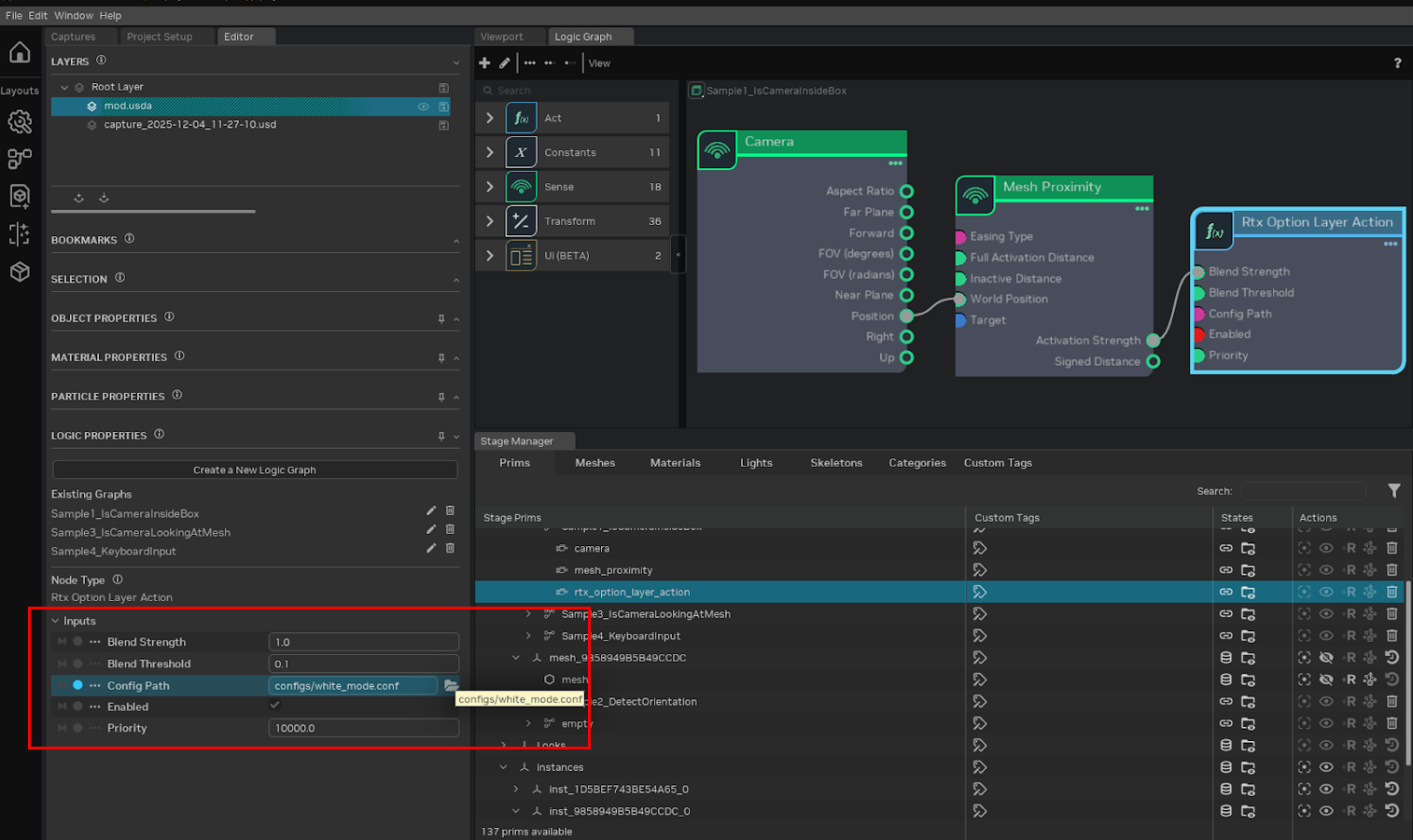Image resolution: width=1413 pixels, height=840 pixels.
Task: Delete the Sample4_KeyboardInput graph
Action: [450, 549]
